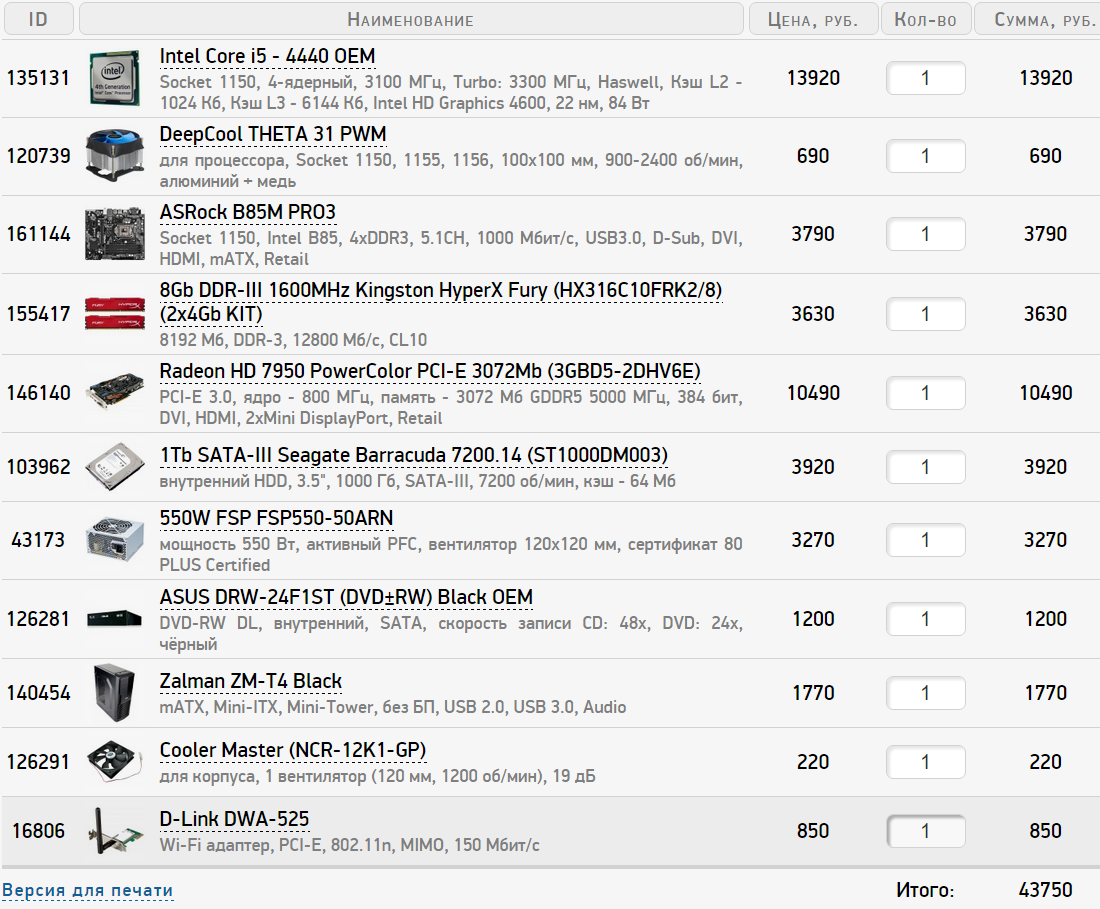
Task: Select product ID 146140
Action: pos(39,393)
